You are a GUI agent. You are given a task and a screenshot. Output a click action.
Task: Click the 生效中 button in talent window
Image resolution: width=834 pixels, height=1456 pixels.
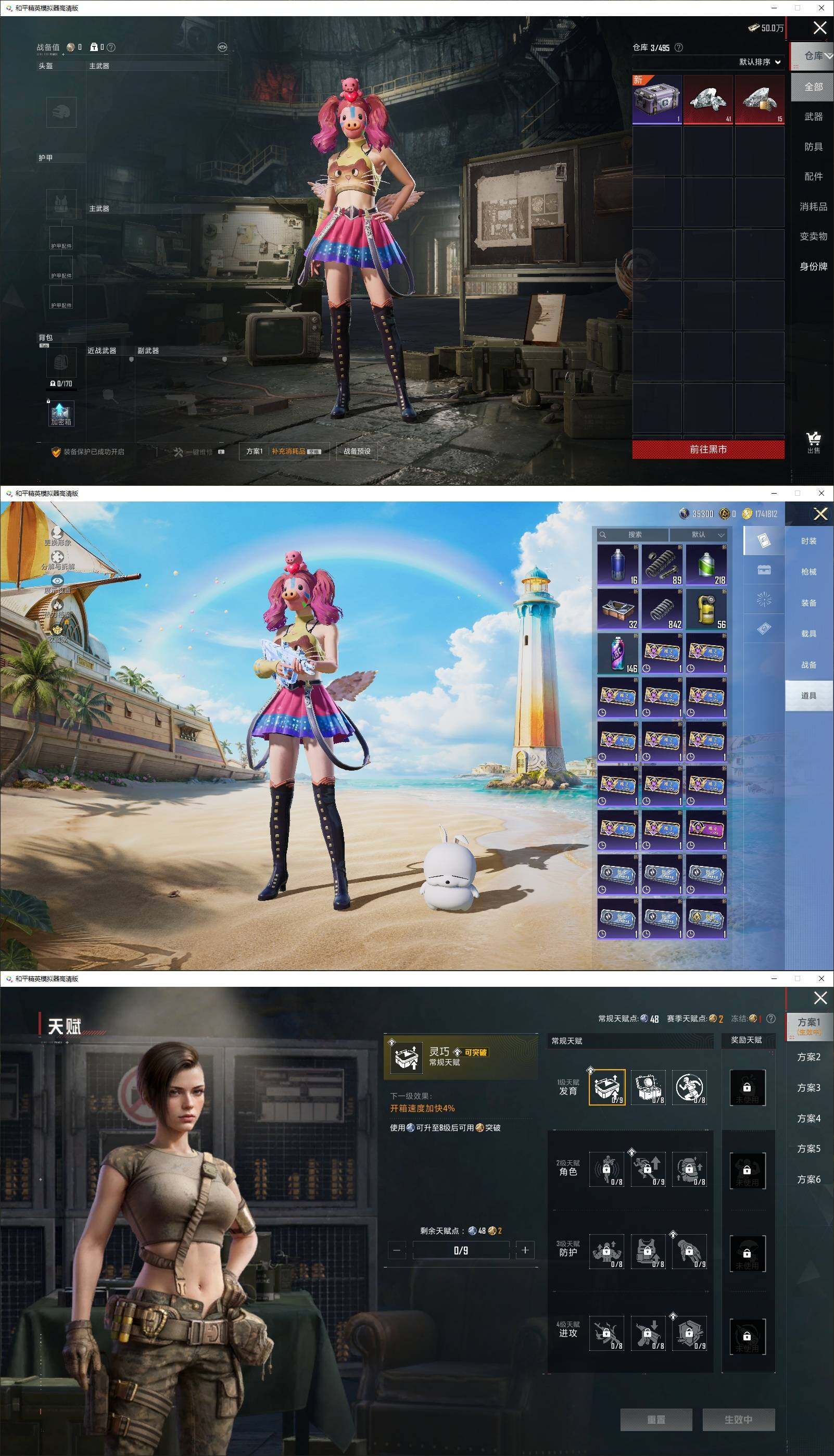pos(738,1420)
